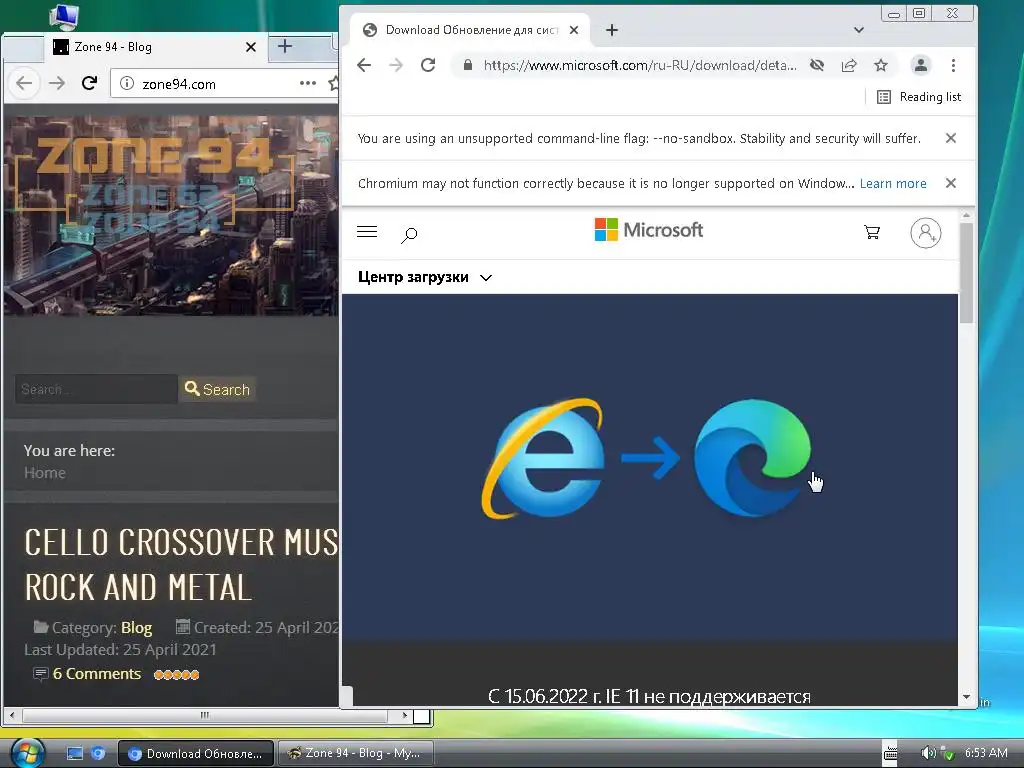Select the Download Обновление Chromium tab
1024x768 pixels.
[470, 30]
